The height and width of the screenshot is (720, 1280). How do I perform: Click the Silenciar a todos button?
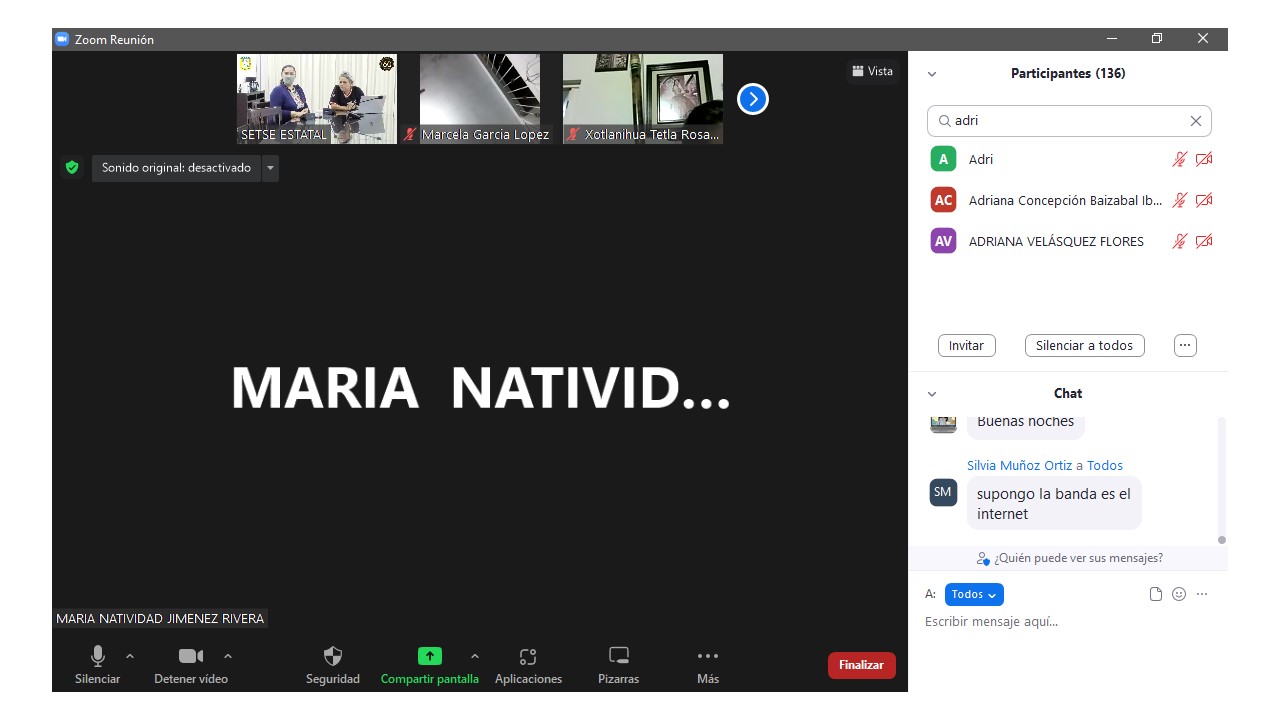1084,345
